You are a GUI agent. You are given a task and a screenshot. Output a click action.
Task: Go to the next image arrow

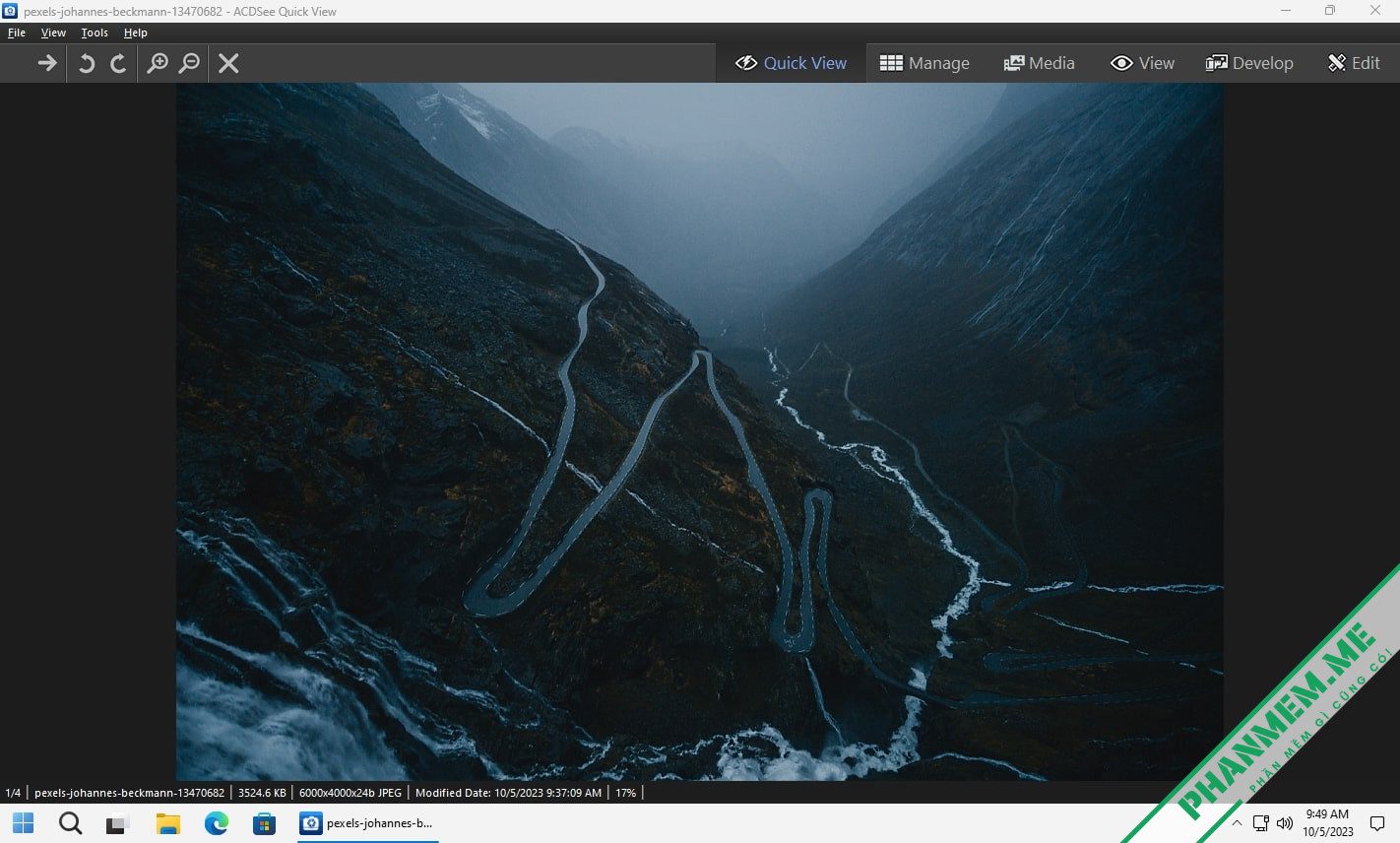46,63
